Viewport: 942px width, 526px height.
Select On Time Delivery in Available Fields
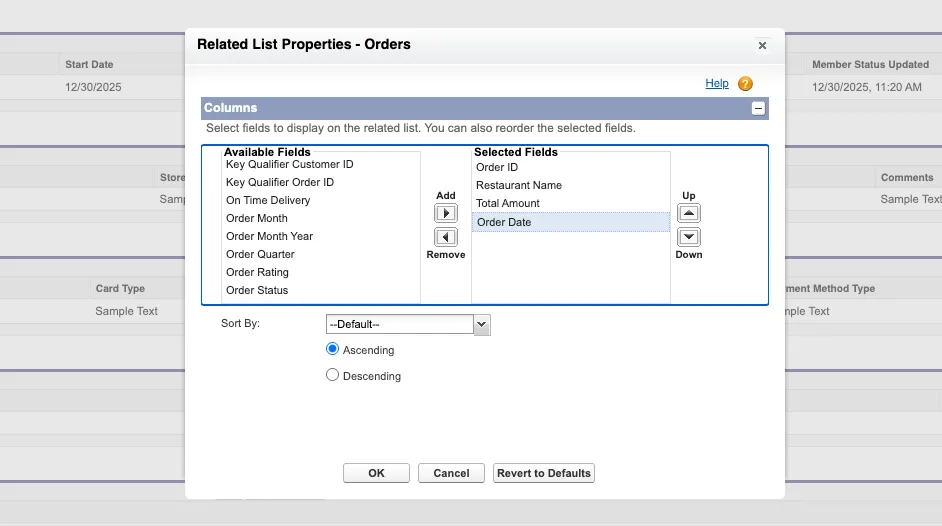(268, 200)
